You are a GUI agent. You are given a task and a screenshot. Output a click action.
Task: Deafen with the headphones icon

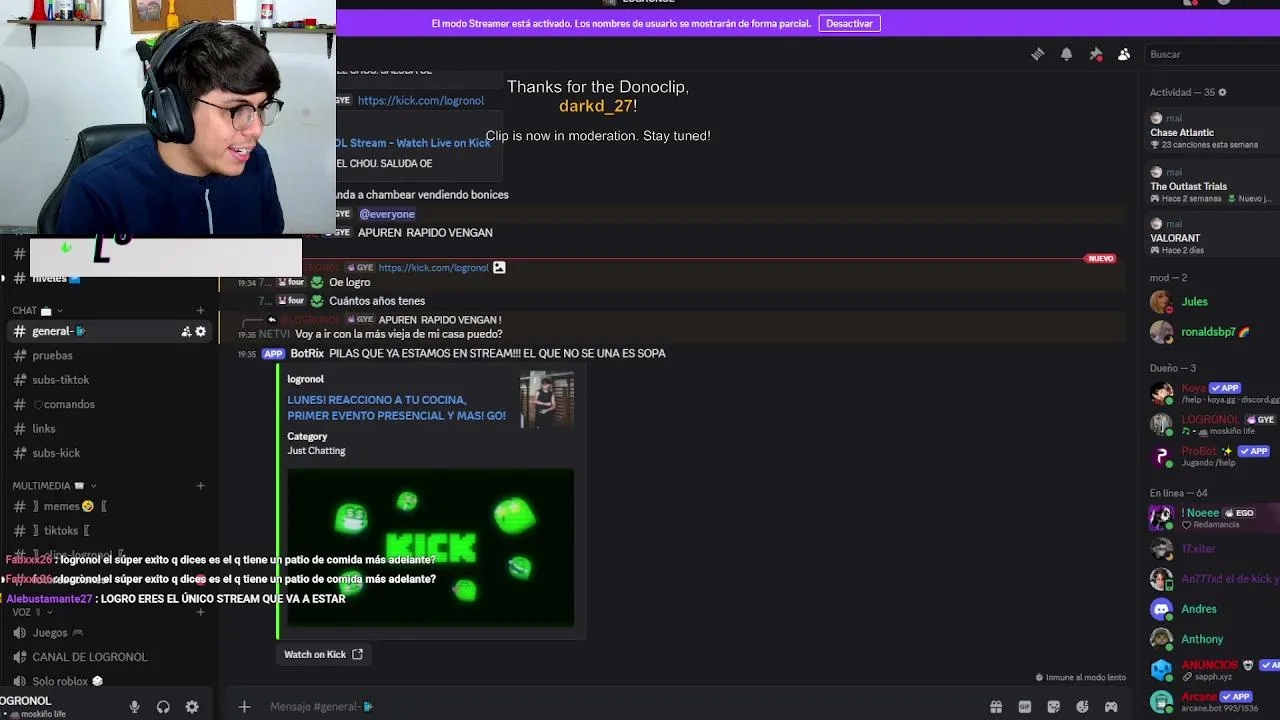(x=163, y=707)
